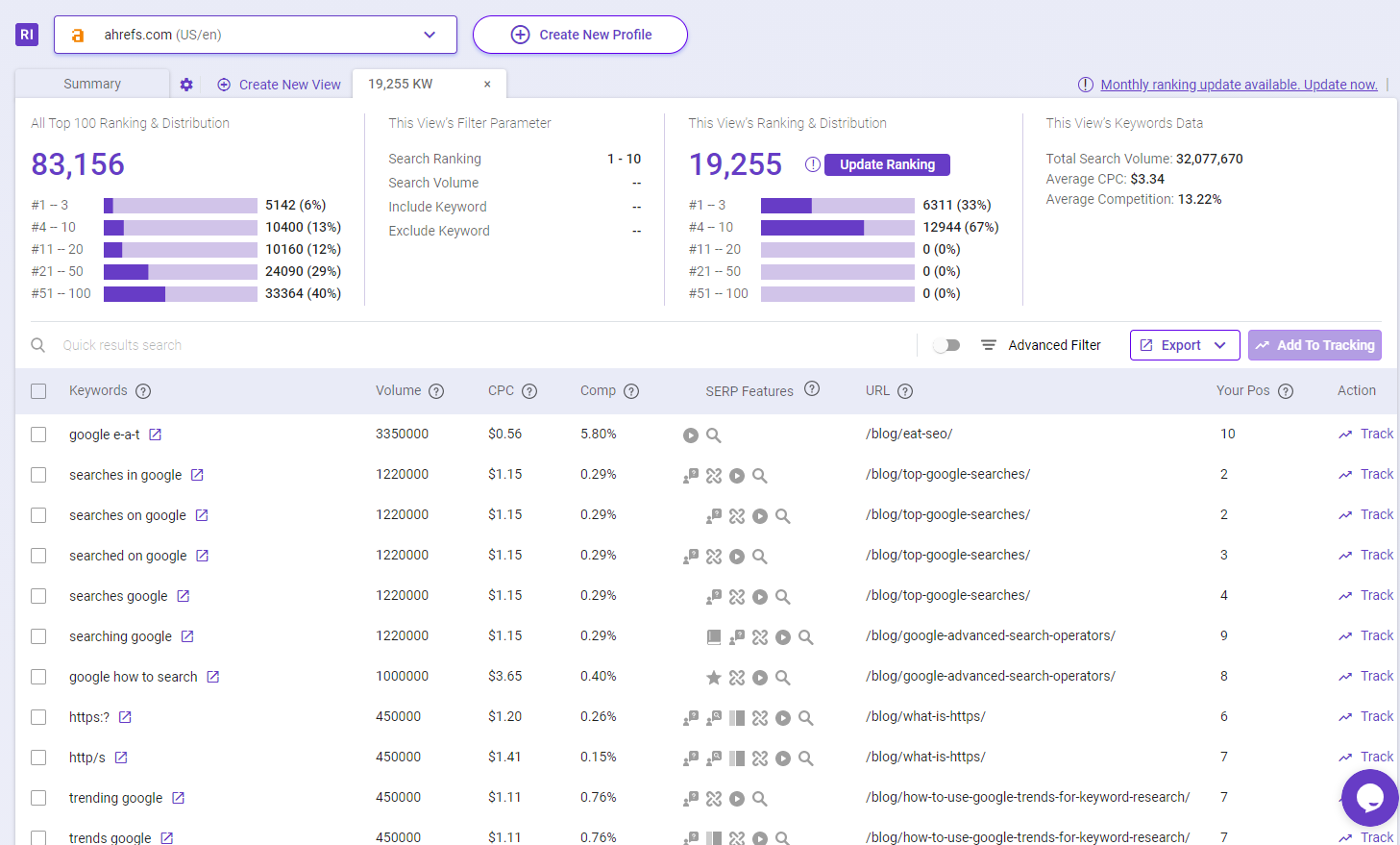Click star SERP icon in google how to search row
This screenshot has height=845, width=1400.
pyautogui.click(x=714, y=678)
